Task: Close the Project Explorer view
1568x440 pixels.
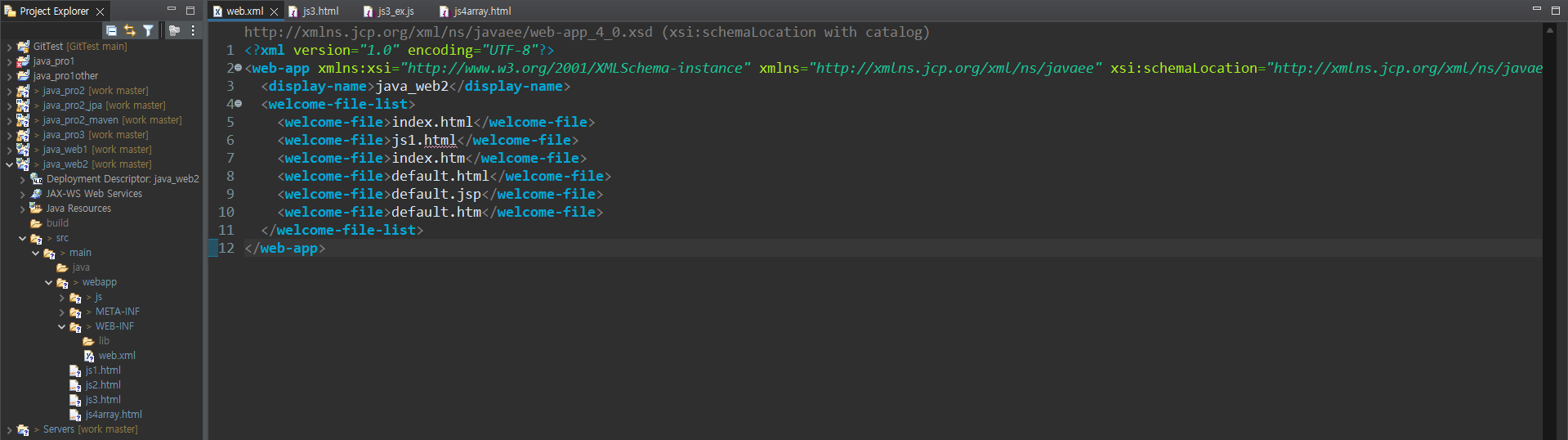Action: pyautogui.click(x=100, y=11)
